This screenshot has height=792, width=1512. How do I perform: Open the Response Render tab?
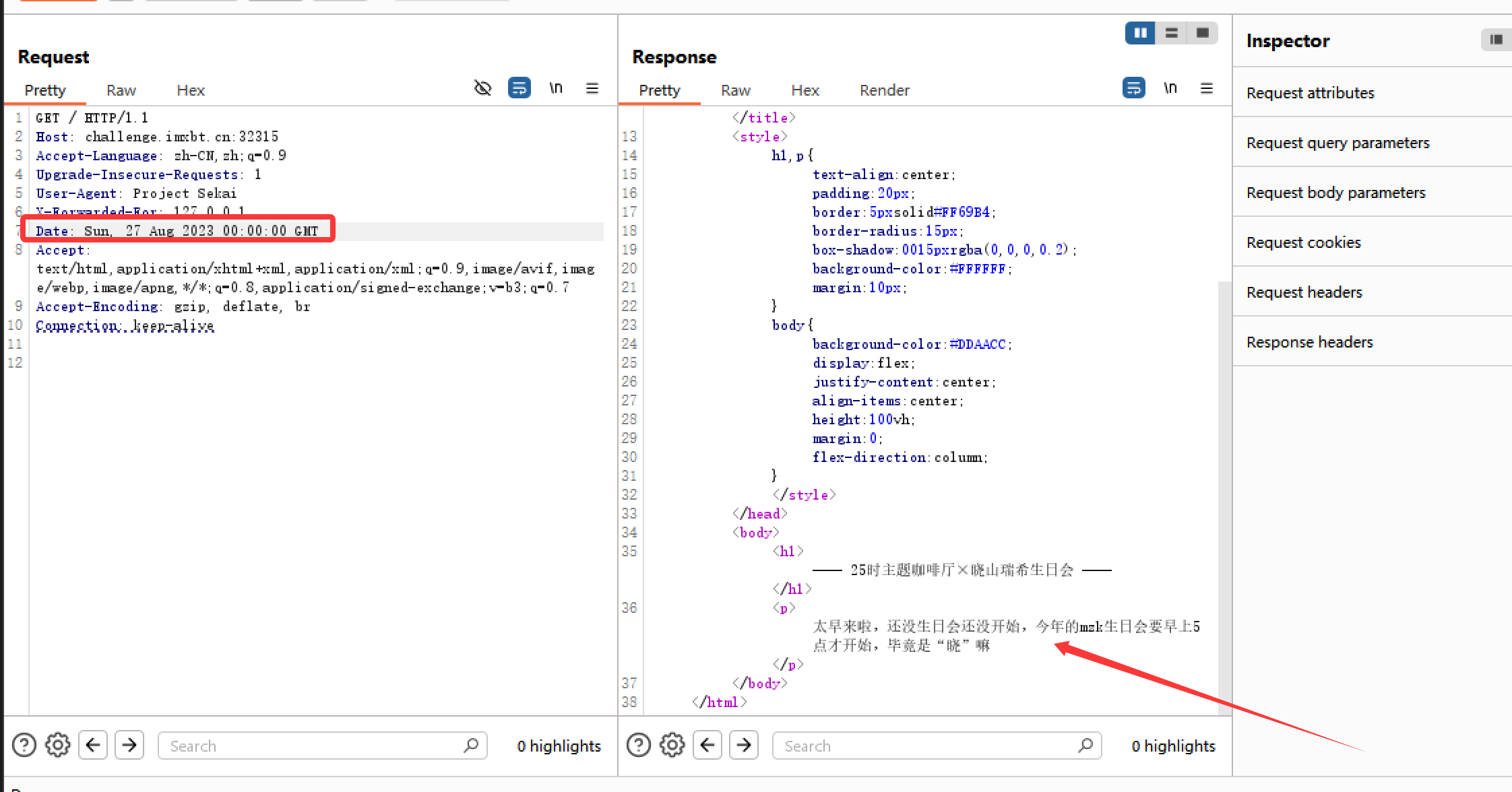[884, 90]
